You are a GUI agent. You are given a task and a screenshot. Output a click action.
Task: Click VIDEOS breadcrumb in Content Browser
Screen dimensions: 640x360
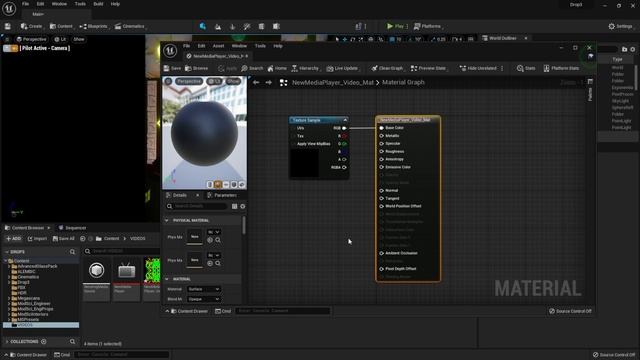pyautogui.click(x=138, y=239)
